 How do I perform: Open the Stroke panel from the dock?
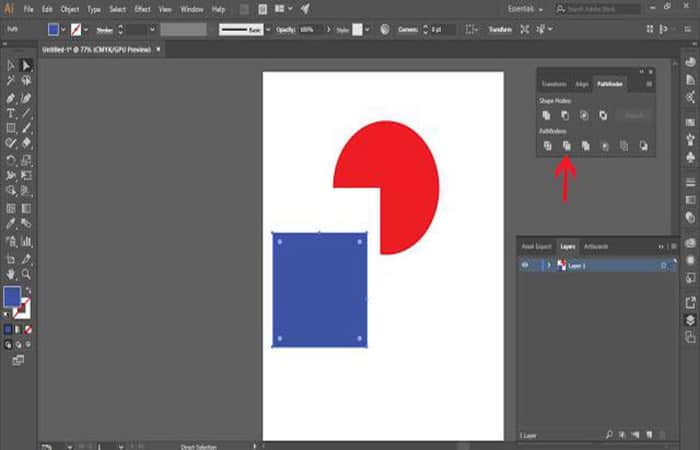pyautogui.click(x=690, y=183)
